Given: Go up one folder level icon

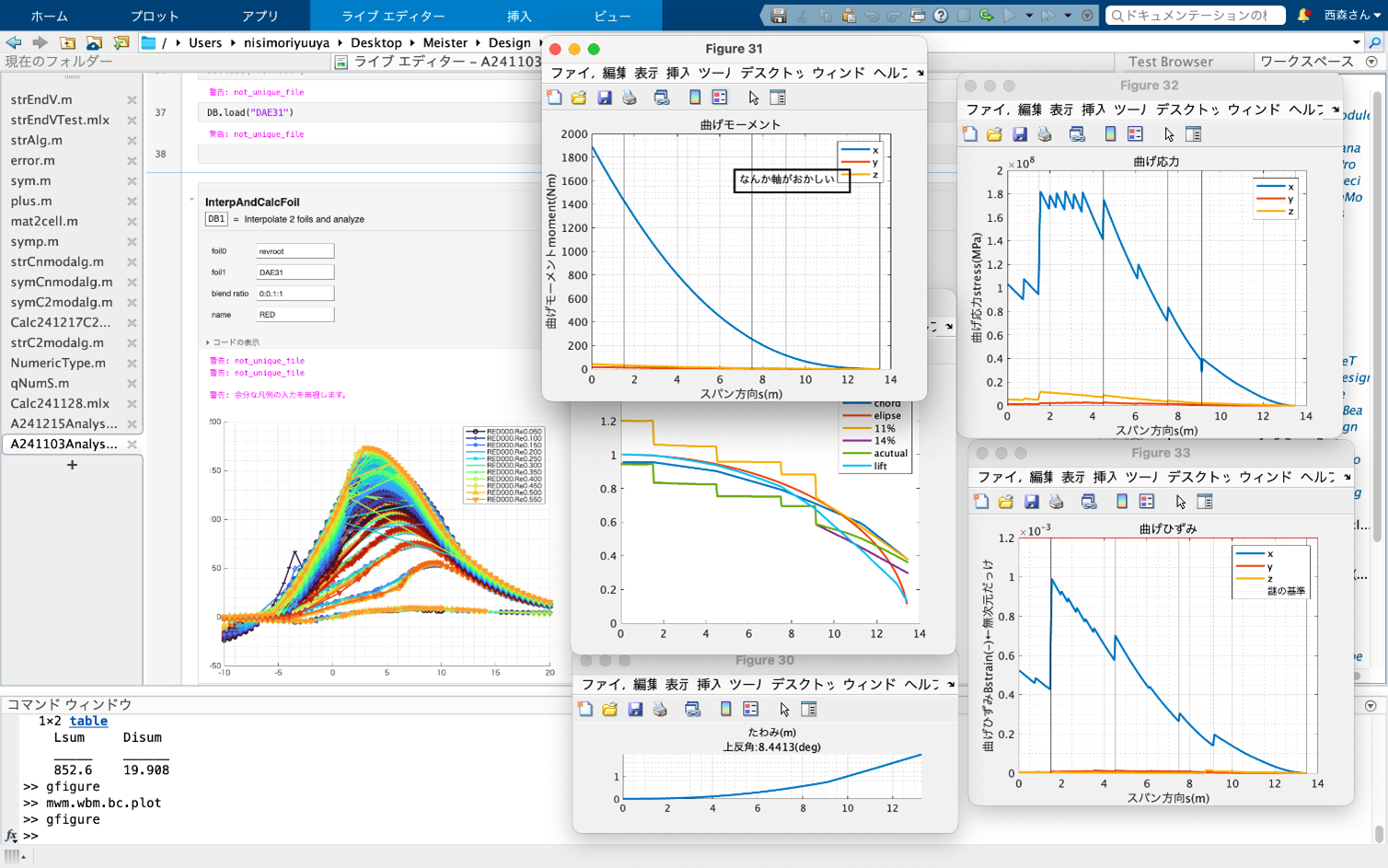Looking at the screenshot, I should click(x=67, y=42).
